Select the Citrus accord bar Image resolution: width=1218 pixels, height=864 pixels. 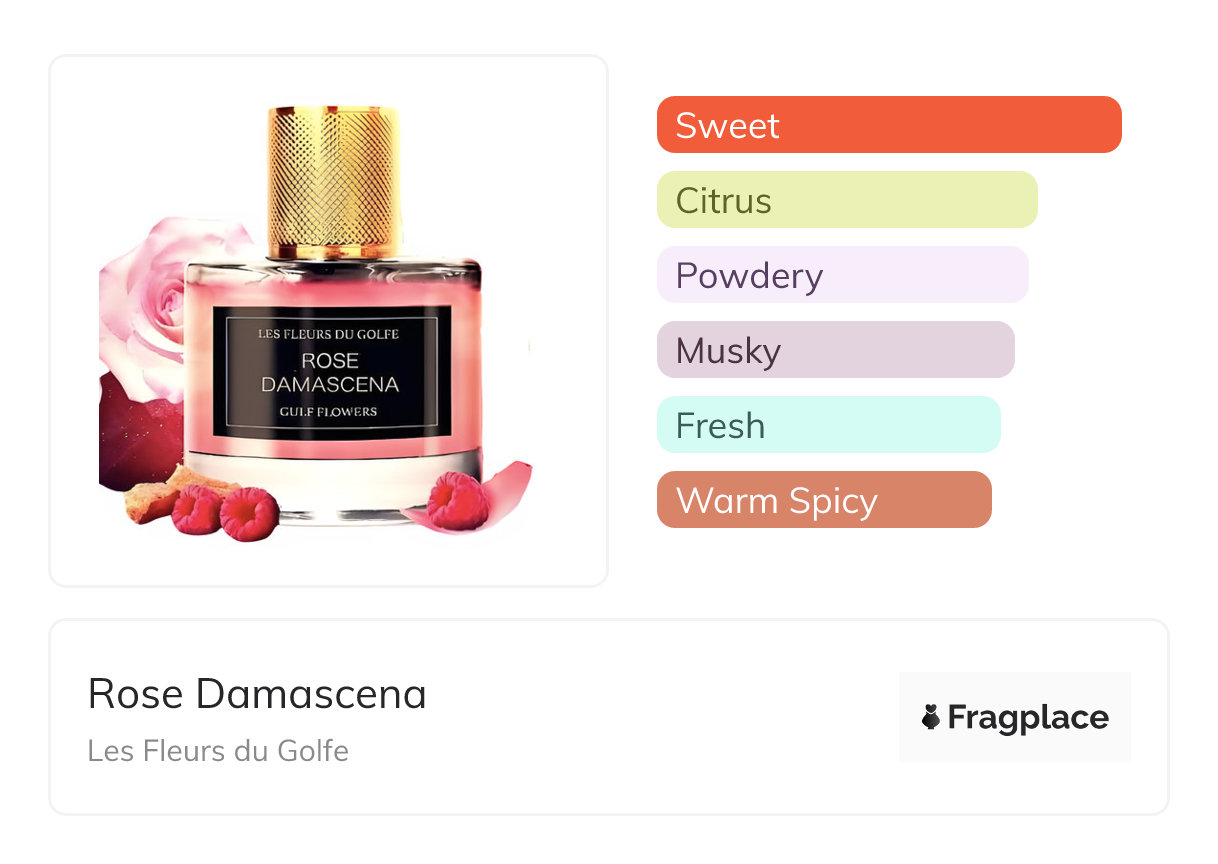[847, 200]
